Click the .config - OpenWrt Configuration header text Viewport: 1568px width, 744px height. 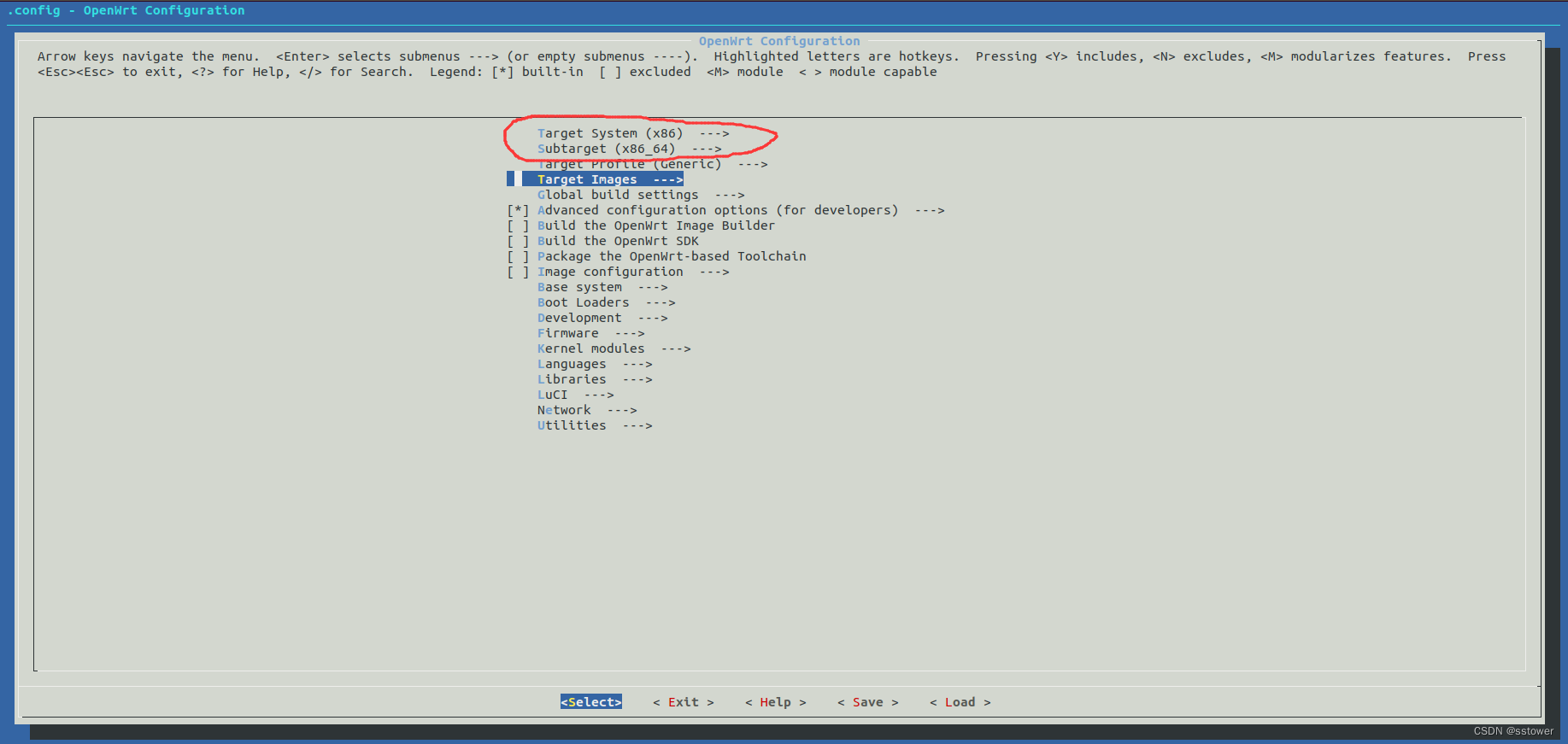[126, 10]
